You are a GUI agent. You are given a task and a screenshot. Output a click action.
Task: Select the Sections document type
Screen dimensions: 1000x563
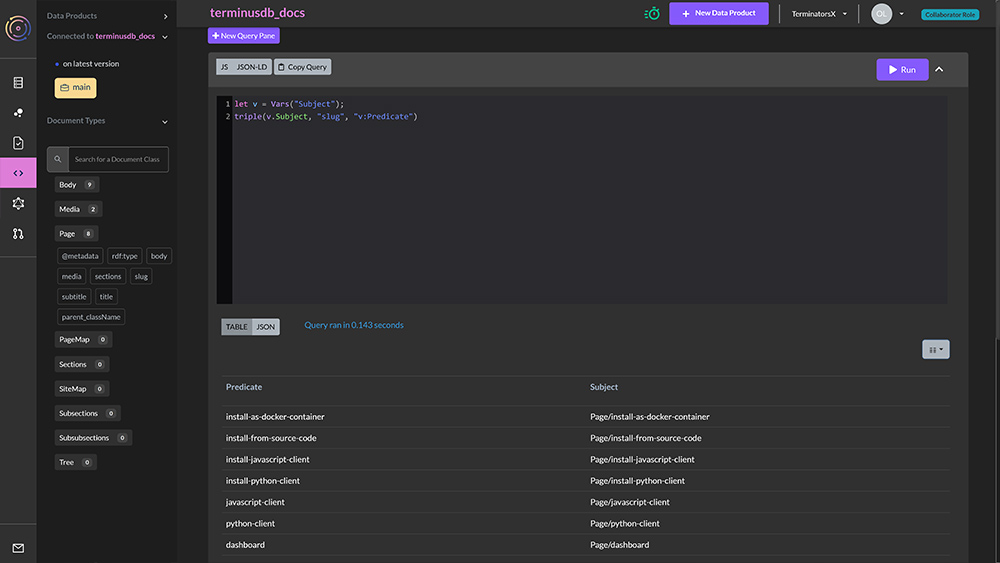(82, 364)
